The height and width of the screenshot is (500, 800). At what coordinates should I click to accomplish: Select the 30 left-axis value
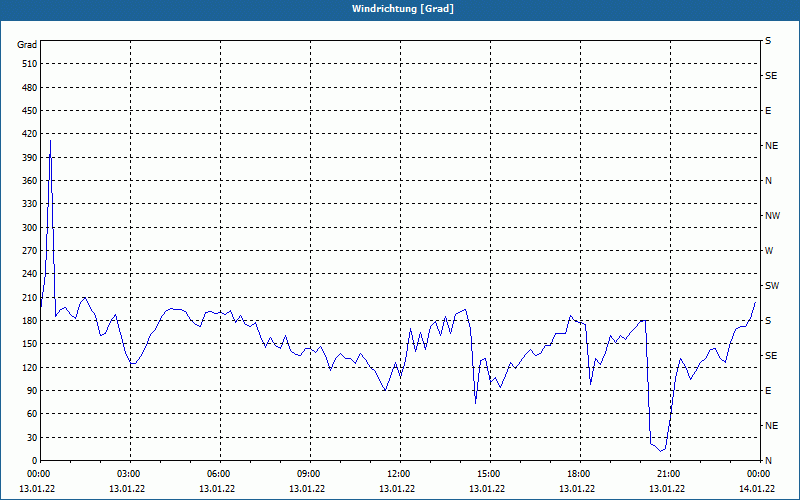(32, 437)
